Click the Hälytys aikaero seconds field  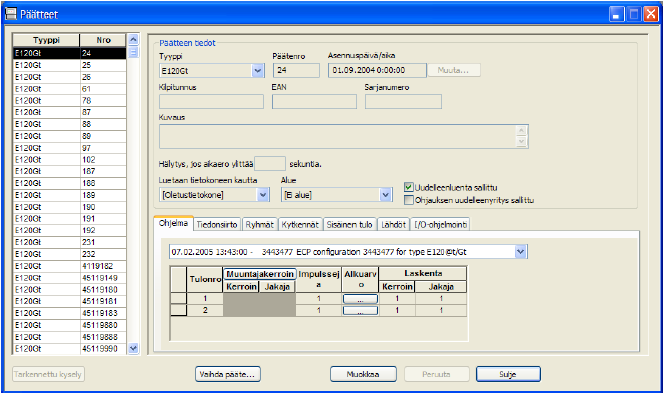(x=270, y=164)
